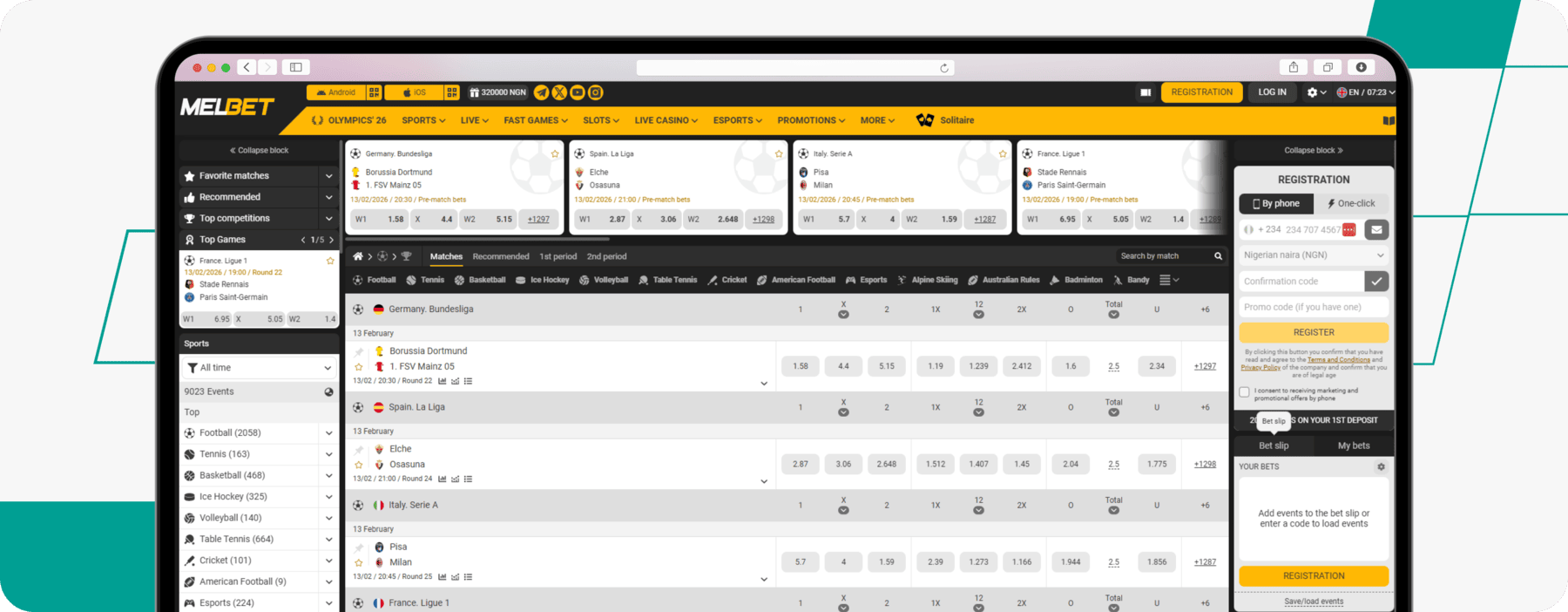Image resolution: width=1568 pixels, height=612 pixels.
Task: Filter by Football in the sports icon bar
Action: click(375, 280)
